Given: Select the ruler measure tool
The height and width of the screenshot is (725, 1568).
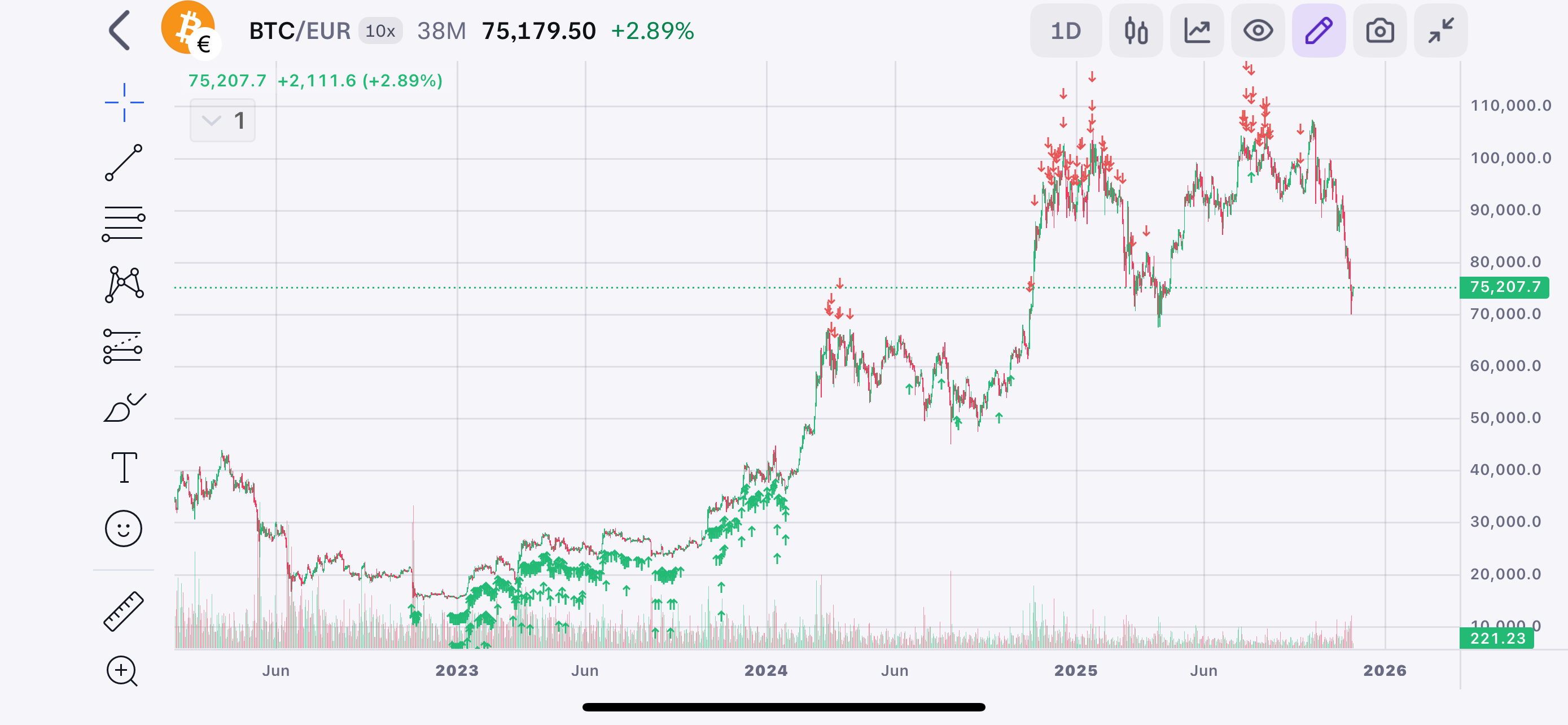Looking at the screenshot, I should pos(124,610).
